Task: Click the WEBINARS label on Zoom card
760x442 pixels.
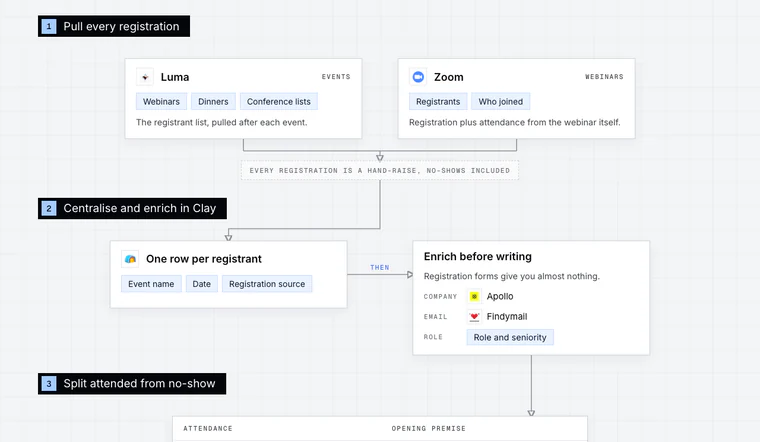Action: click(x=604, y=77)
